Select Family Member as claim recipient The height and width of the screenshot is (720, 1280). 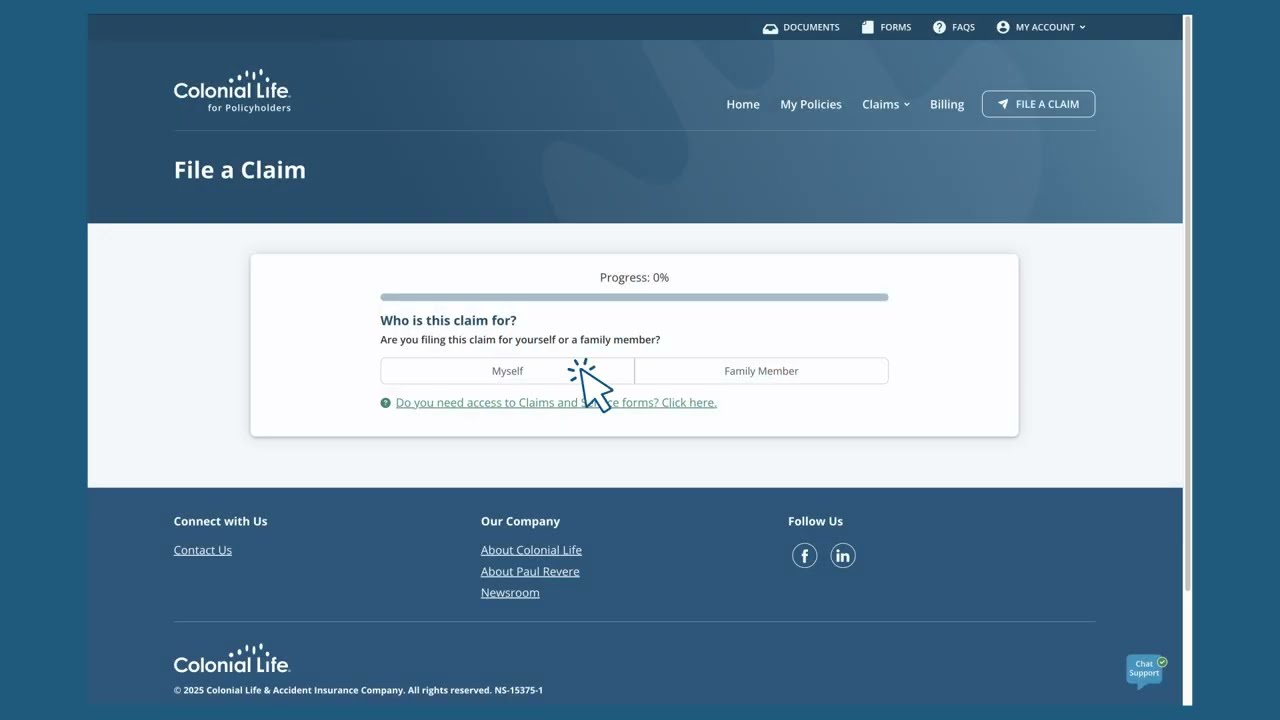tap(761, 371)
